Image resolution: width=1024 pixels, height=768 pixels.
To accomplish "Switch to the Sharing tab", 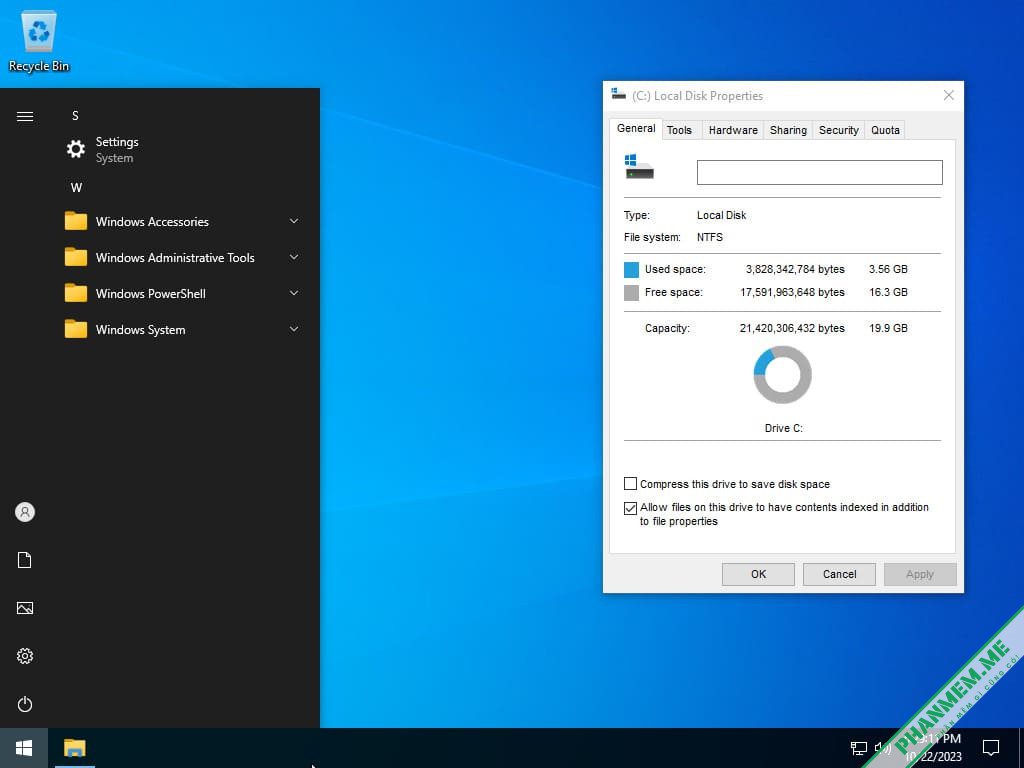I will pyautogui.click(x=788, y=130).
